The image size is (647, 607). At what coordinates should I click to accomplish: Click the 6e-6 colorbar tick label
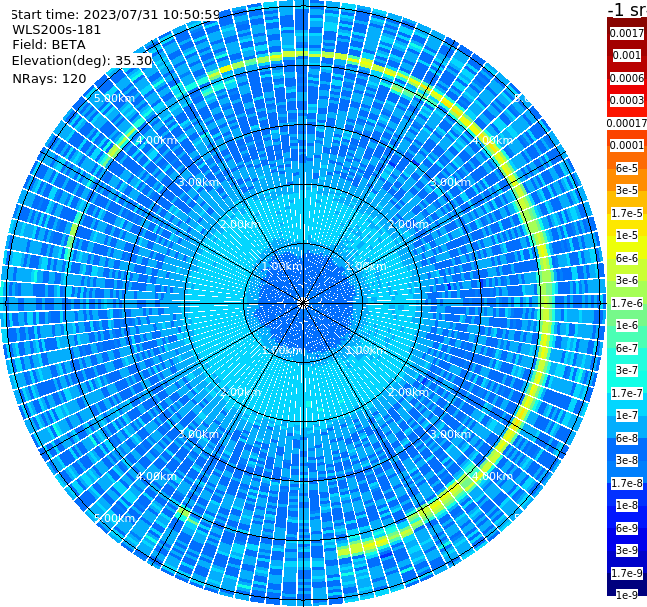[627, 258]
